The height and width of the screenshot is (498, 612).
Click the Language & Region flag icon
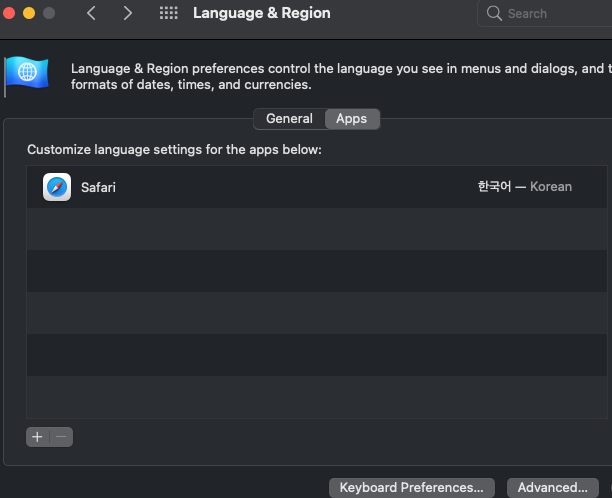tap(27, 75)
